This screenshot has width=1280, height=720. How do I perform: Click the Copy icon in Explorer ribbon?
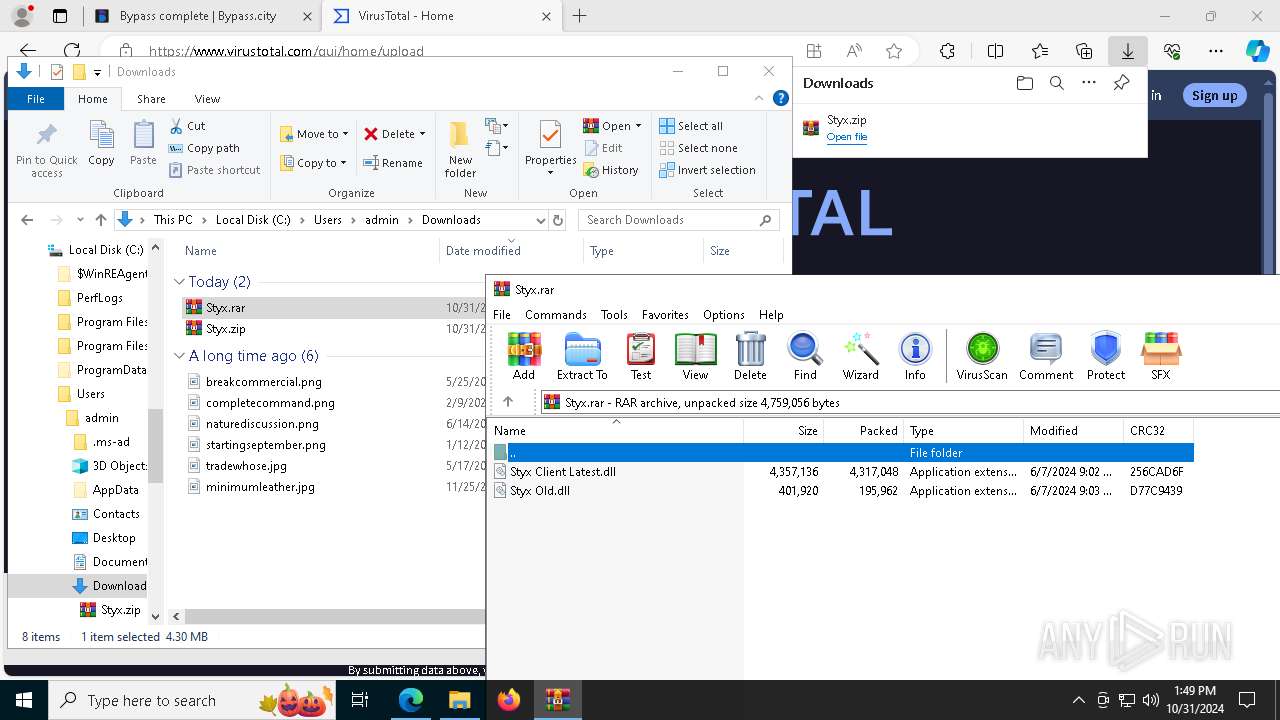point(101,143)
